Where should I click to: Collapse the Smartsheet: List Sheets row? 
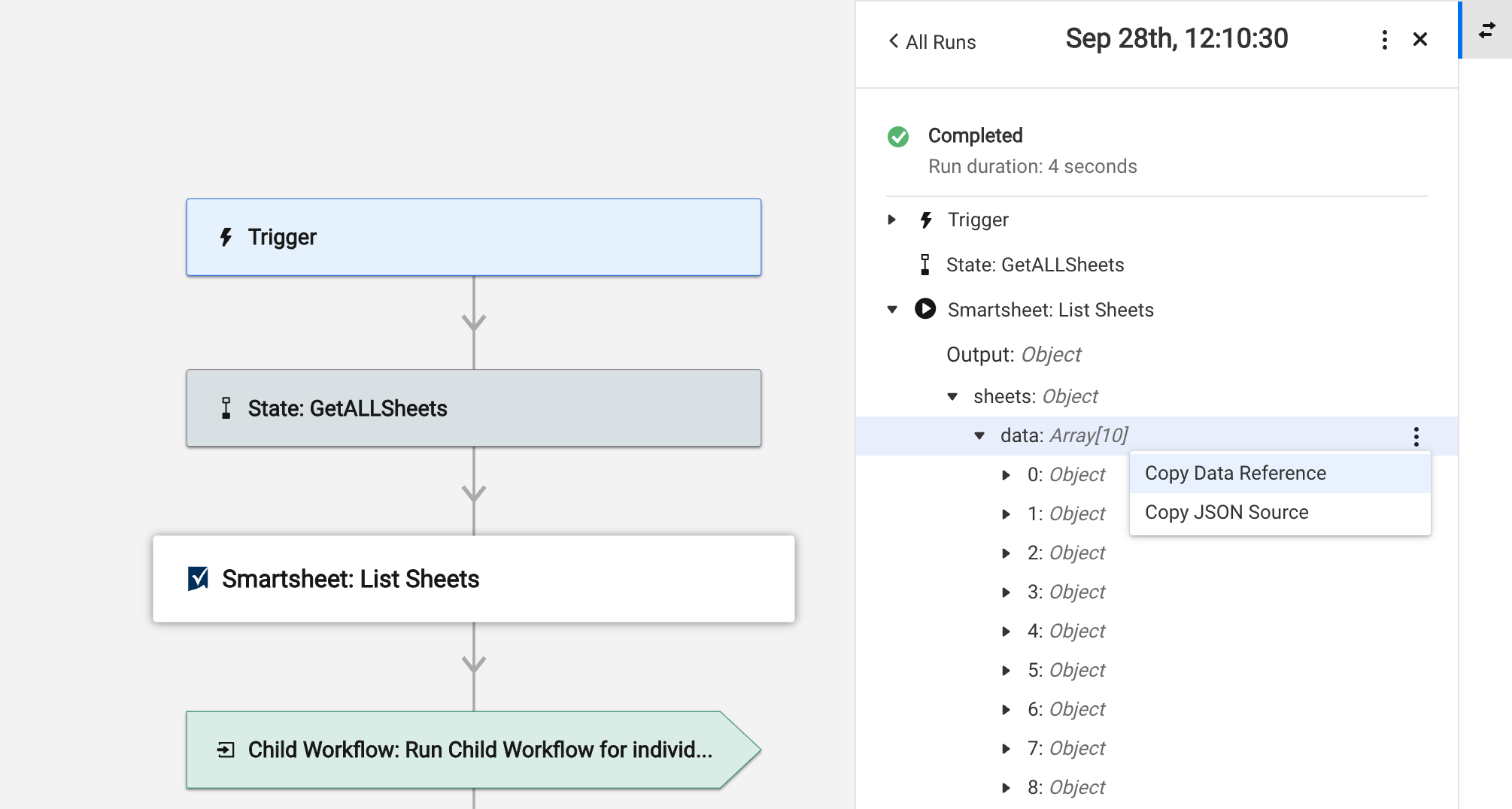(x=892, y=310)
